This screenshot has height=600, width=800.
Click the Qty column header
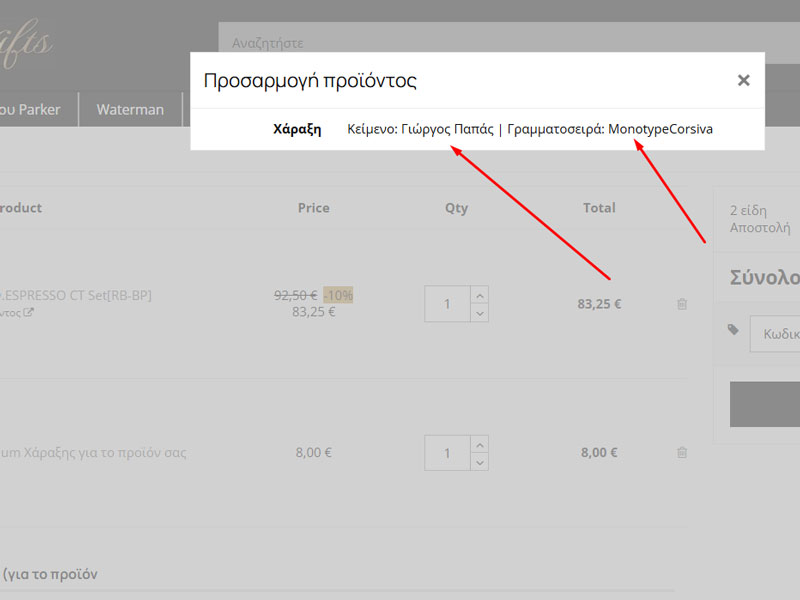(456, 208)
